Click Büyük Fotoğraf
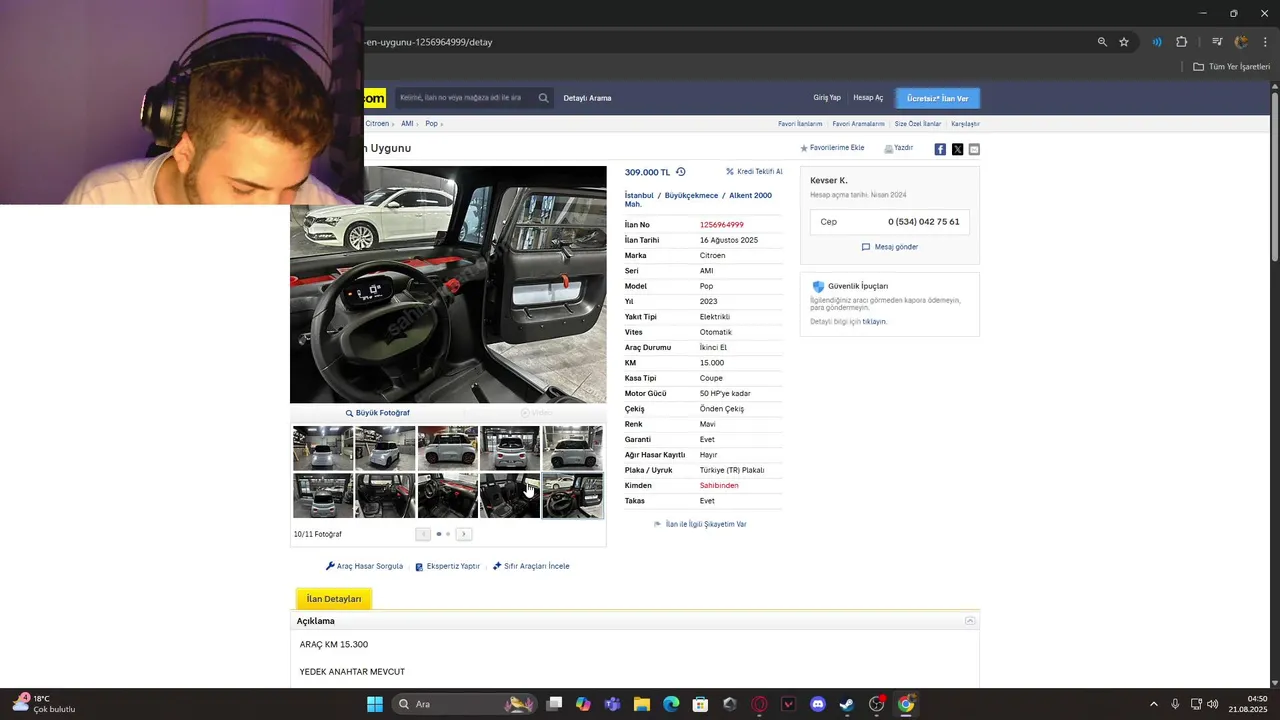 click(378, 413)
